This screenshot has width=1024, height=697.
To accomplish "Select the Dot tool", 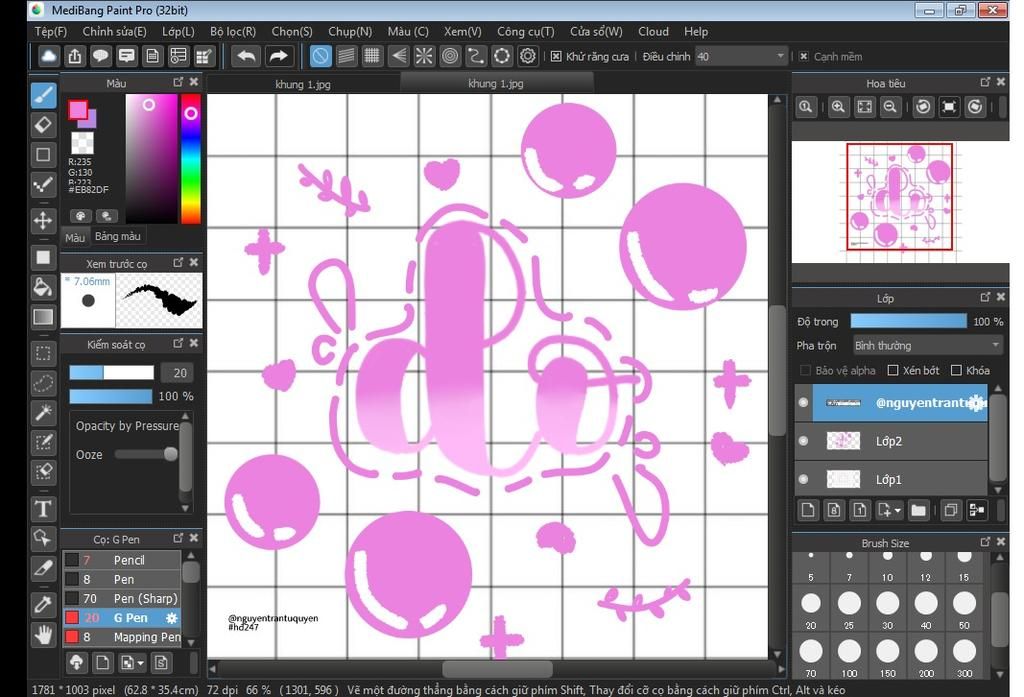I will click(x=43, y=185).
